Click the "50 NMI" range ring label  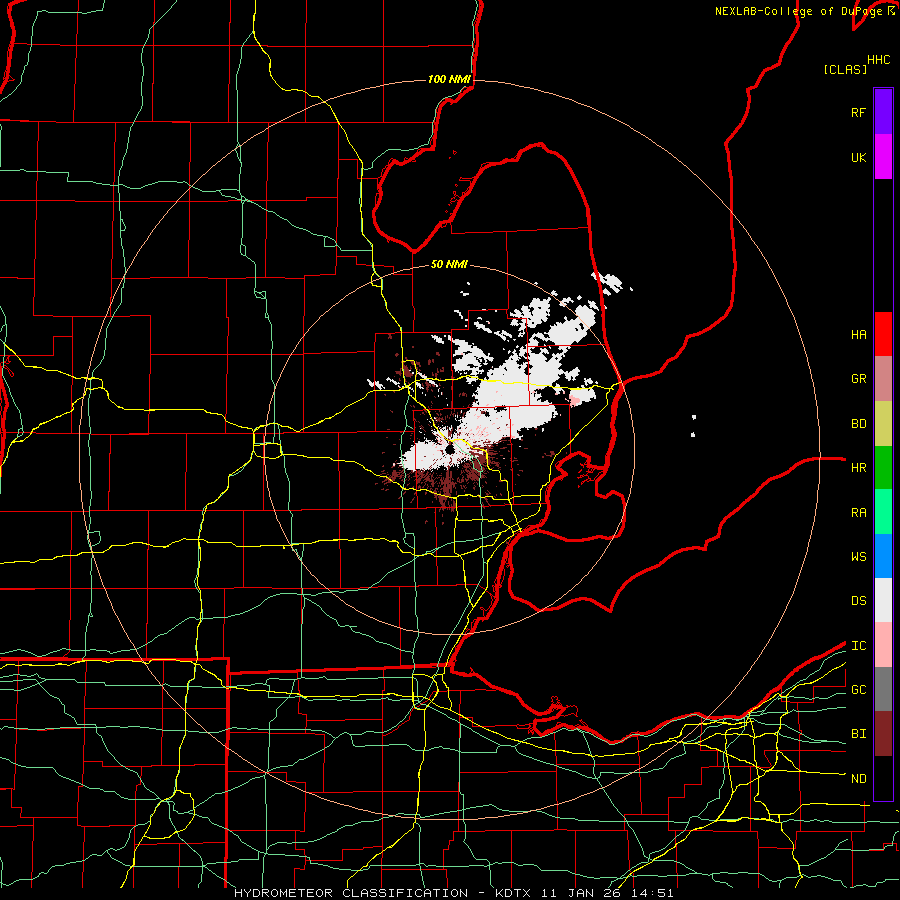coord(449,264)
